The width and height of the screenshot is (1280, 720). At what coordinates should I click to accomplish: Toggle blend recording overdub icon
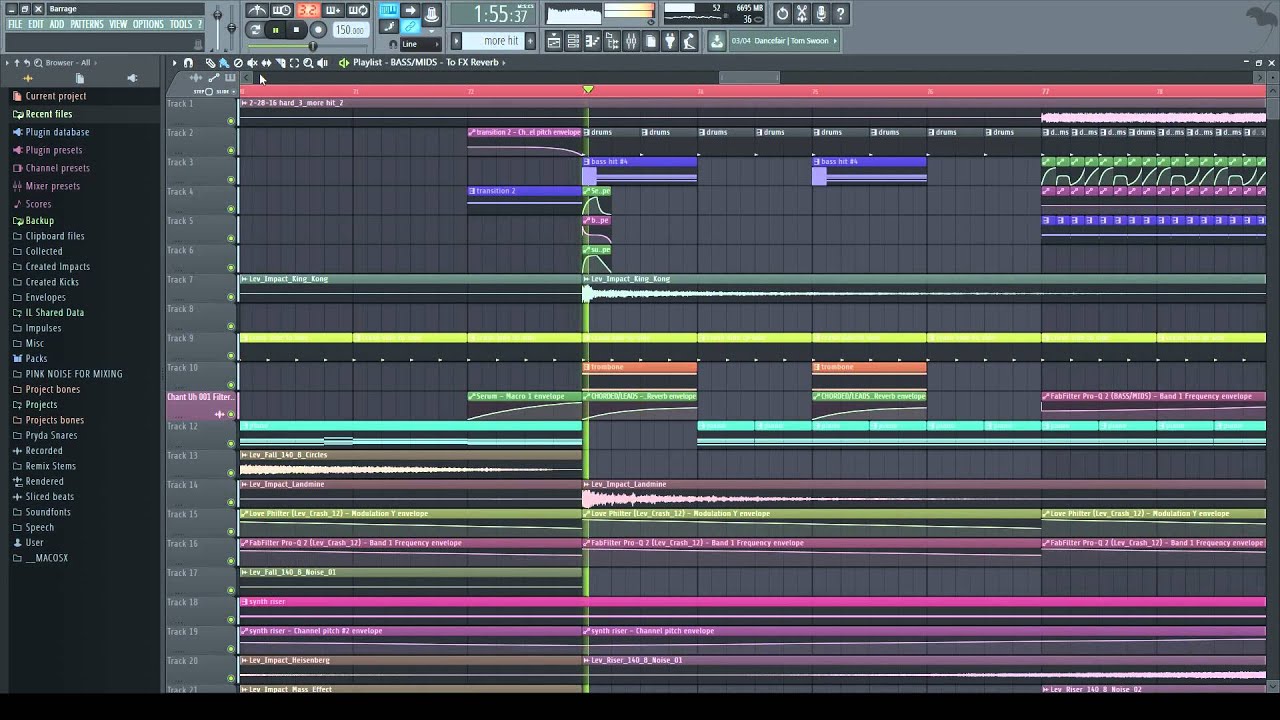click(x=333, y=10)
